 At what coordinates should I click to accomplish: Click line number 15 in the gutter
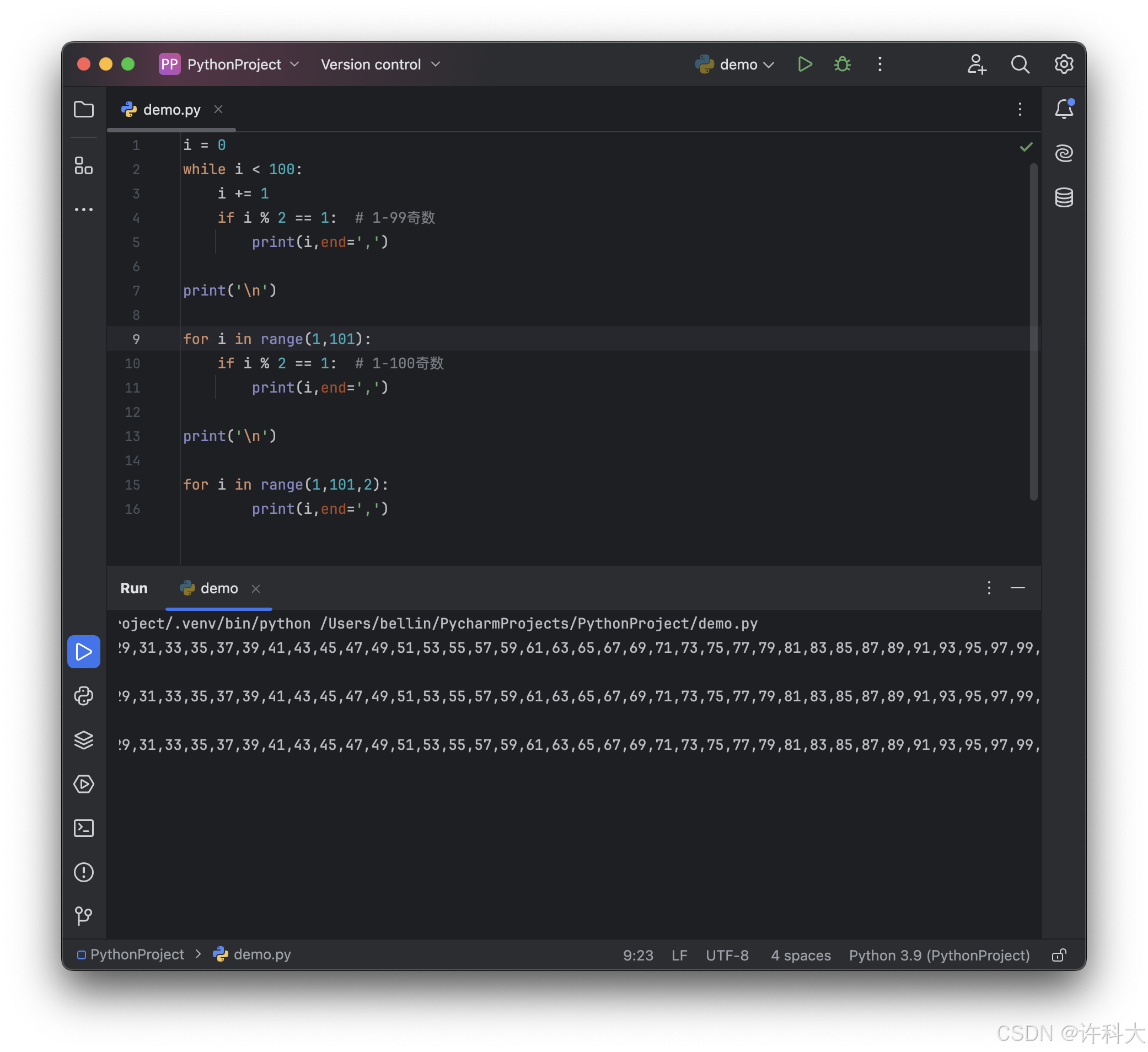[x=132, y=485]
